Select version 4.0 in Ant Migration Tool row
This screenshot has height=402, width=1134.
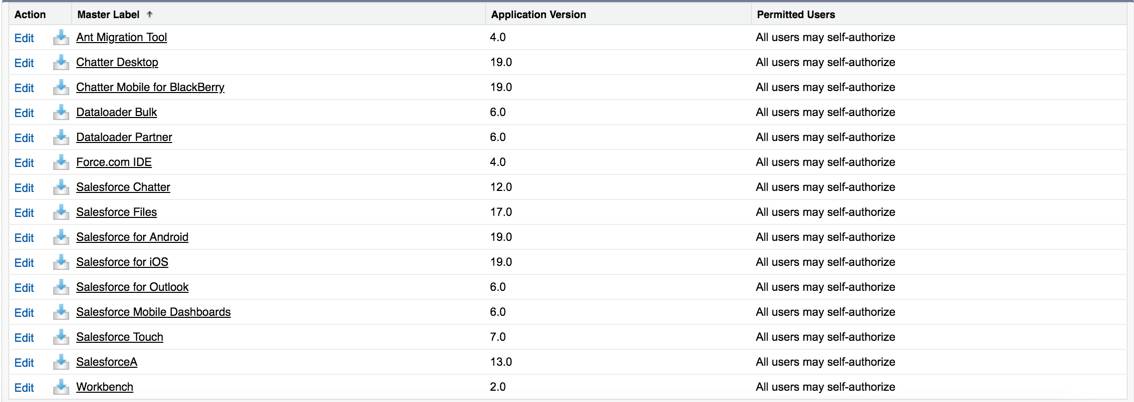click(x=498, y=37)
